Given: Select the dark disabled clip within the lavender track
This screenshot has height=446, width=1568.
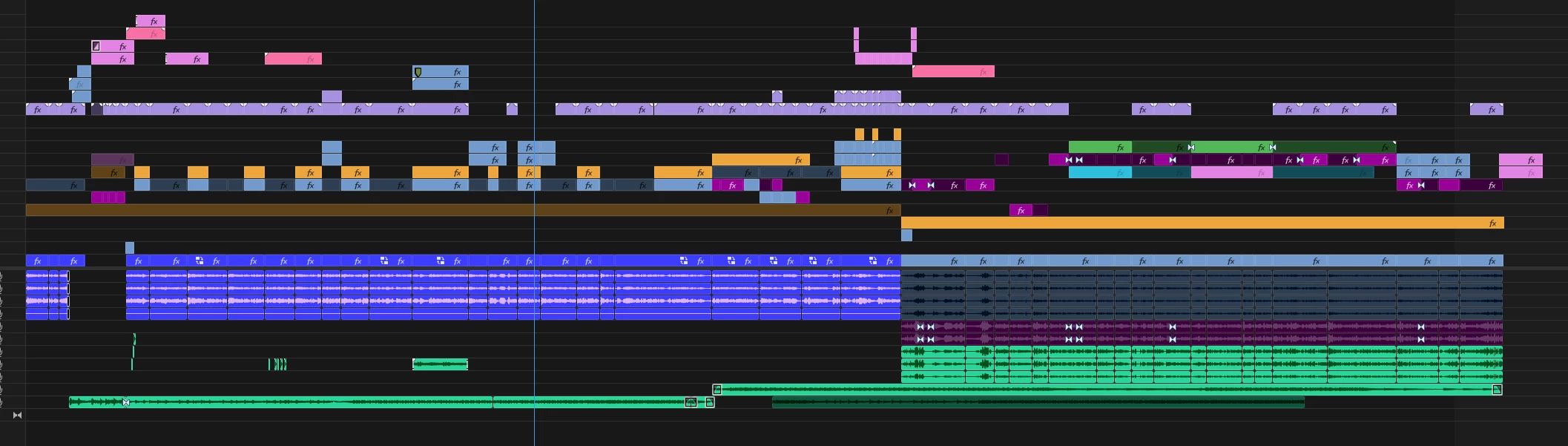Looking at the screenshot, I should (x=97, y=110).
